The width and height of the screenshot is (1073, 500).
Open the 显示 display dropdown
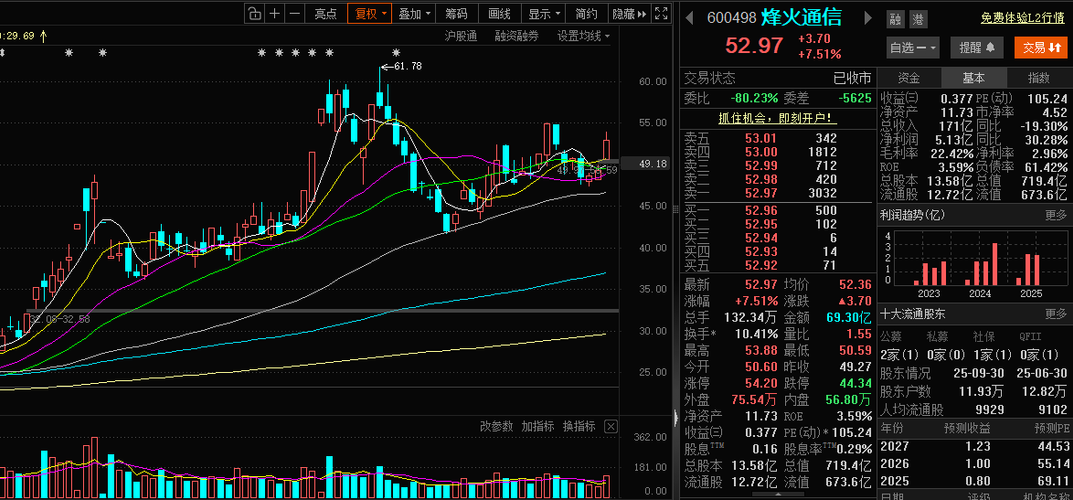click(x=545, y=13)
